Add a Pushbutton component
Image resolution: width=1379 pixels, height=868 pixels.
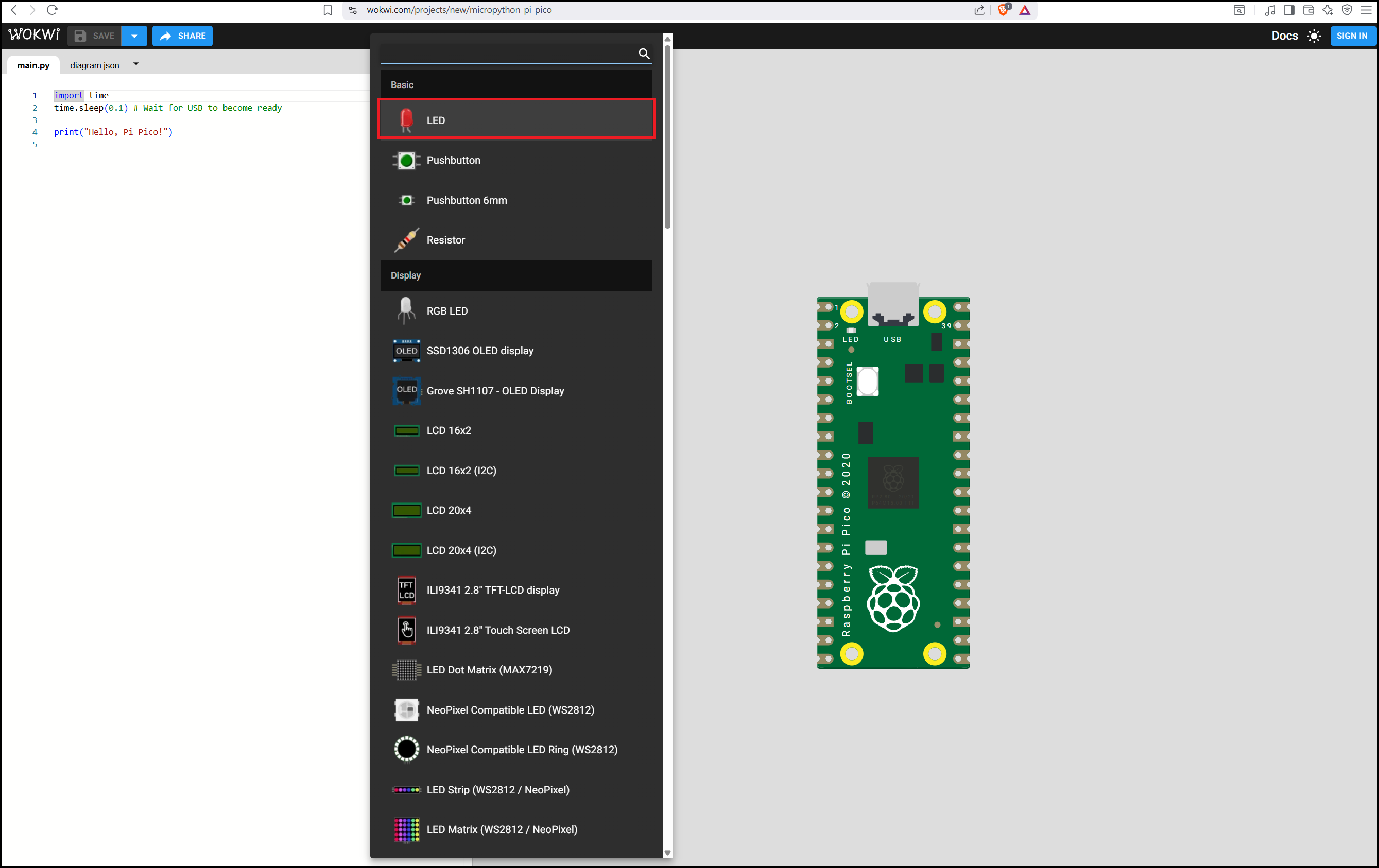pyautogui.click(x=516, y=160)
